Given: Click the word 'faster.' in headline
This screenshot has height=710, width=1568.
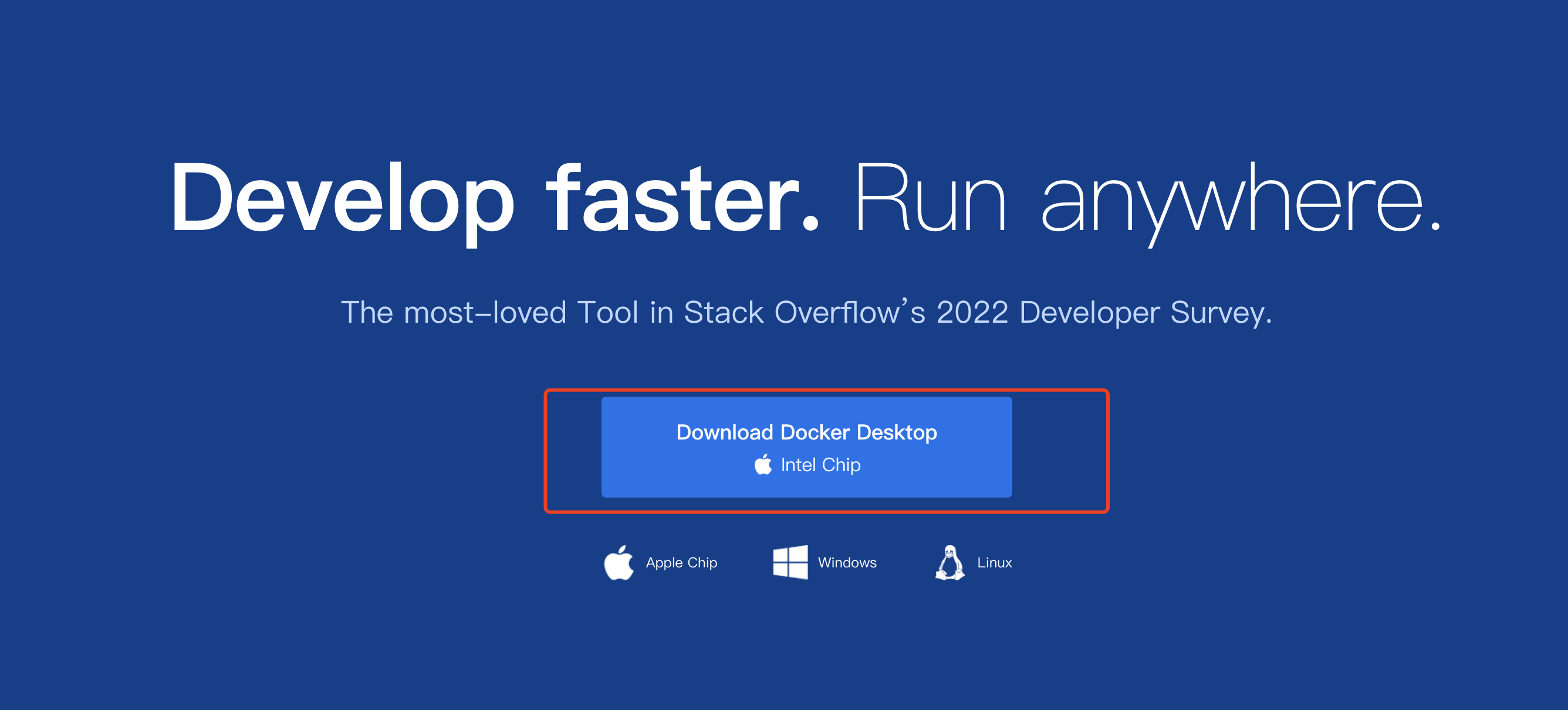Looking at the screenshot, I should click(x=683, y=198).
